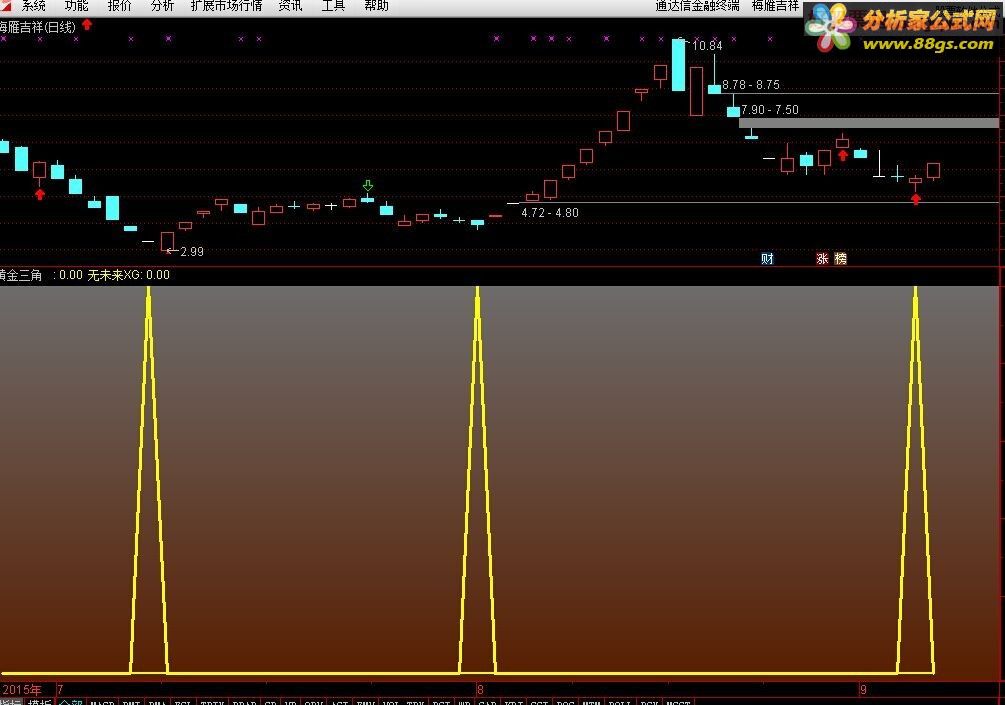This screenshot has width=1005, height=705.
Task: Open the 分析 menu
Action: 162,6
